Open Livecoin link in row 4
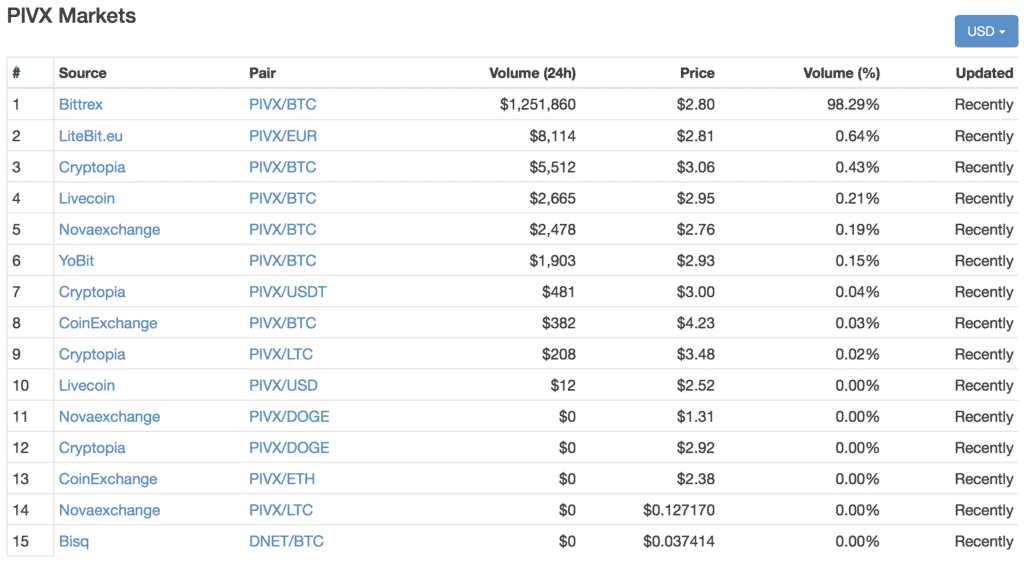Image resolution: width=1024 pixels, height=564 pixels. point(87,198)
